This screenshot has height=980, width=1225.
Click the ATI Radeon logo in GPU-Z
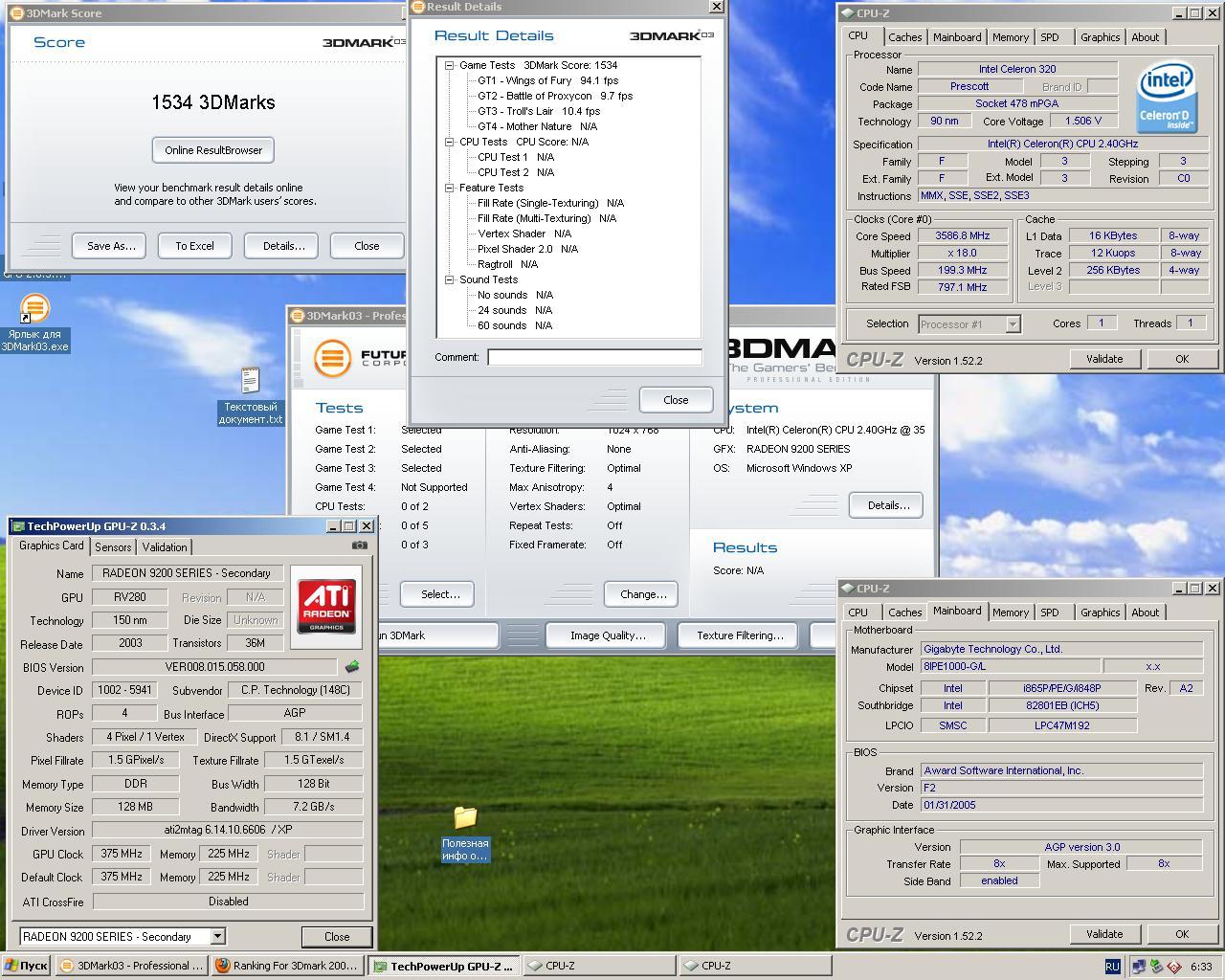pos(326,608)
